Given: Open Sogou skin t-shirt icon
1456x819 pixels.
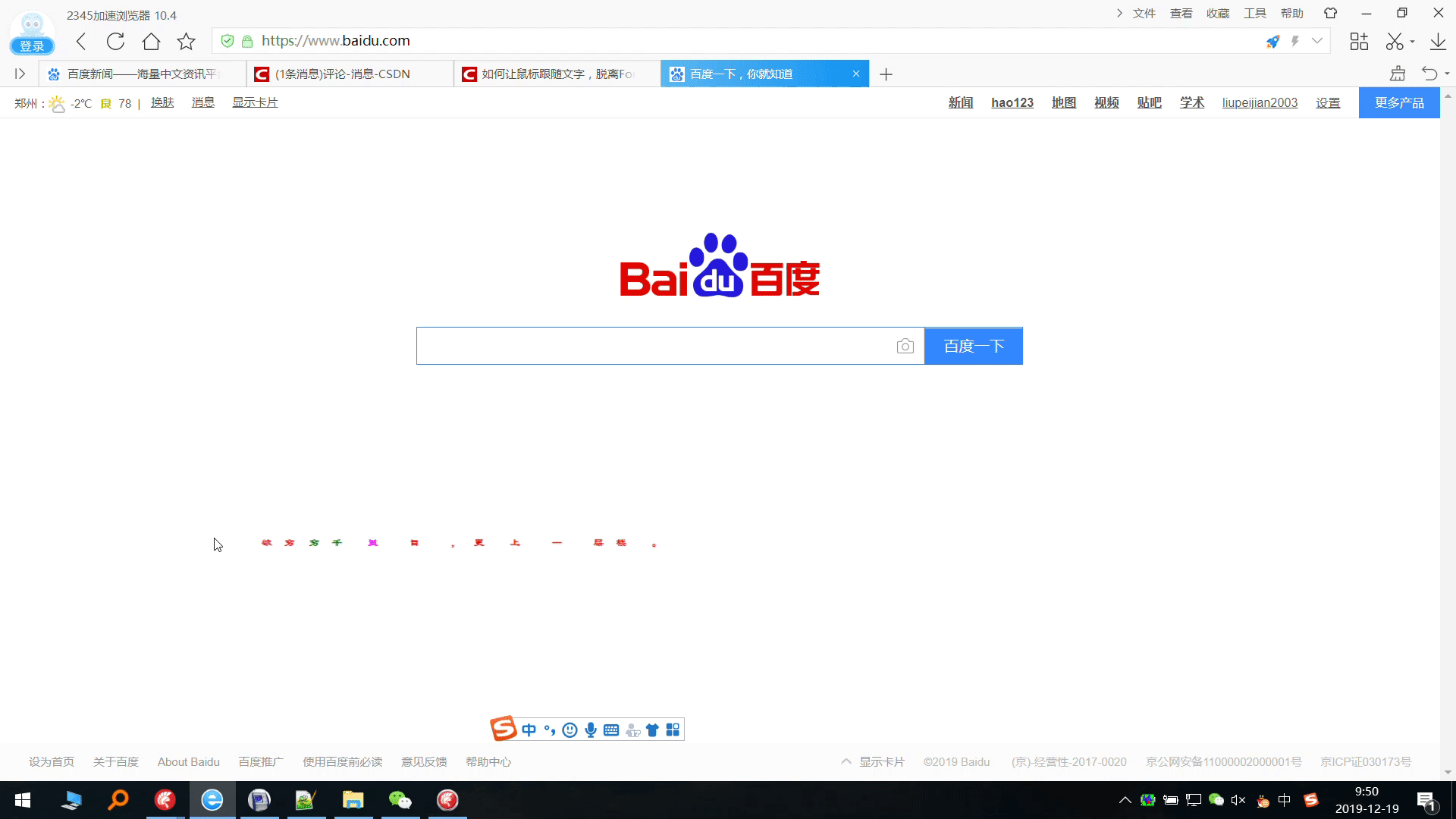Looking at the screenshot, I should click(x=652, y=730).
